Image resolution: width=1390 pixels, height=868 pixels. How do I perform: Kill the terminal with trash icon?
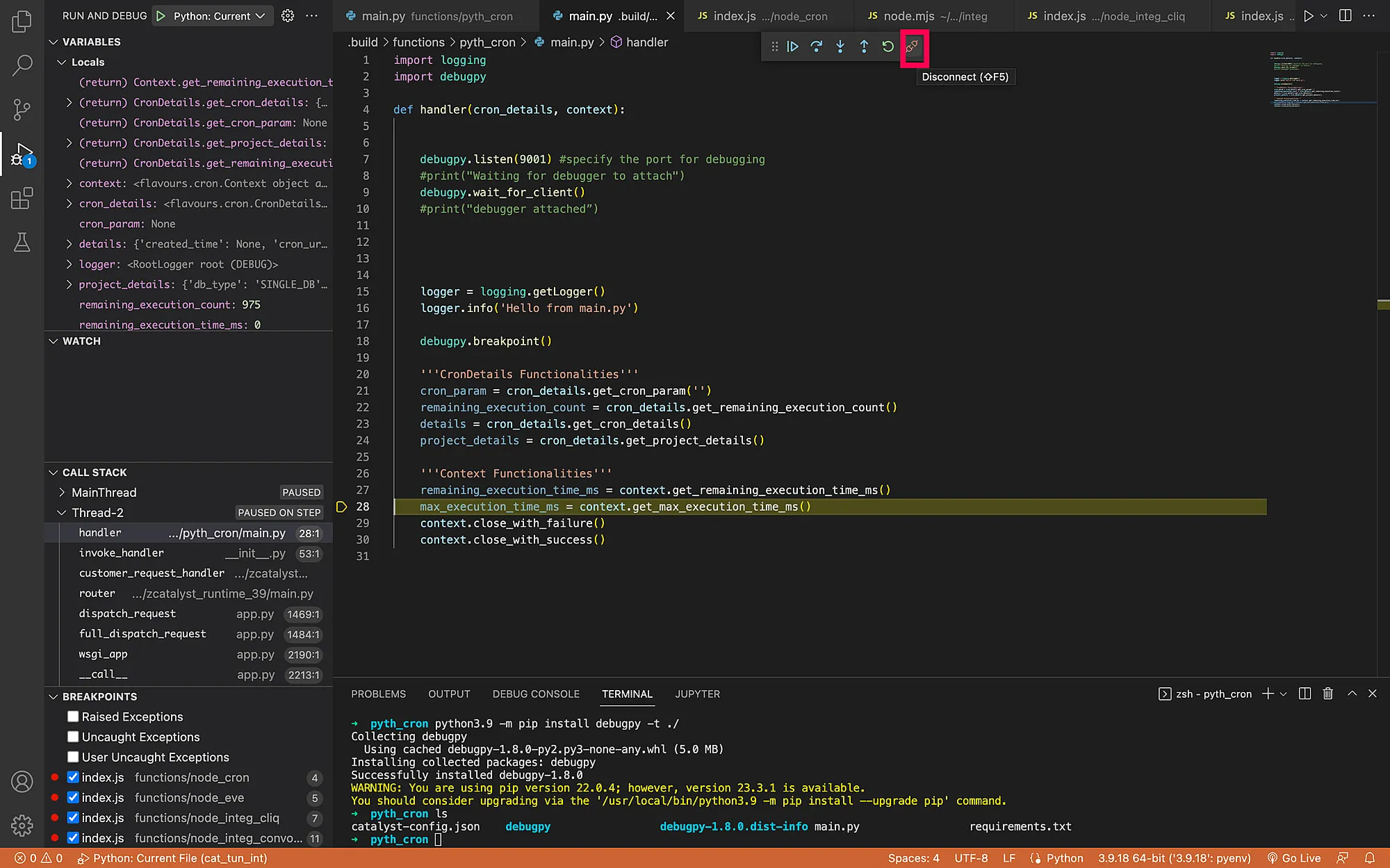pos(1328,694)
